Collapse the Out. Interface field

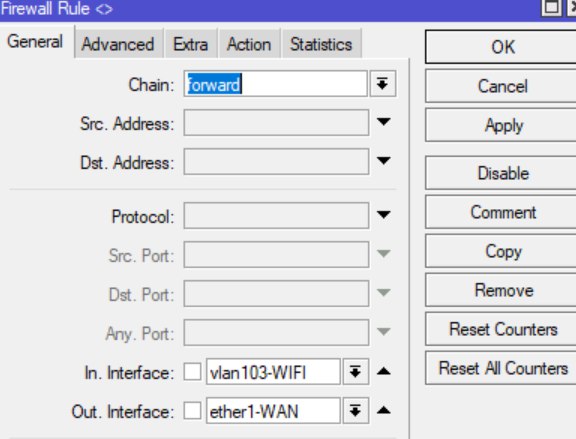(x=384, y=410)
